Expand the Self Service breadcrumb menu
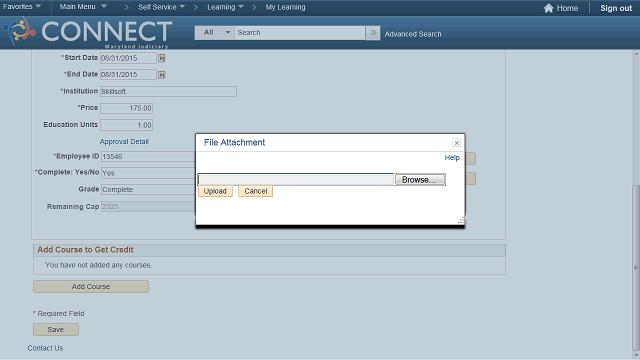The height and width of the screenshot is (360, 640). pyautogui.click(x=161, y=7)
